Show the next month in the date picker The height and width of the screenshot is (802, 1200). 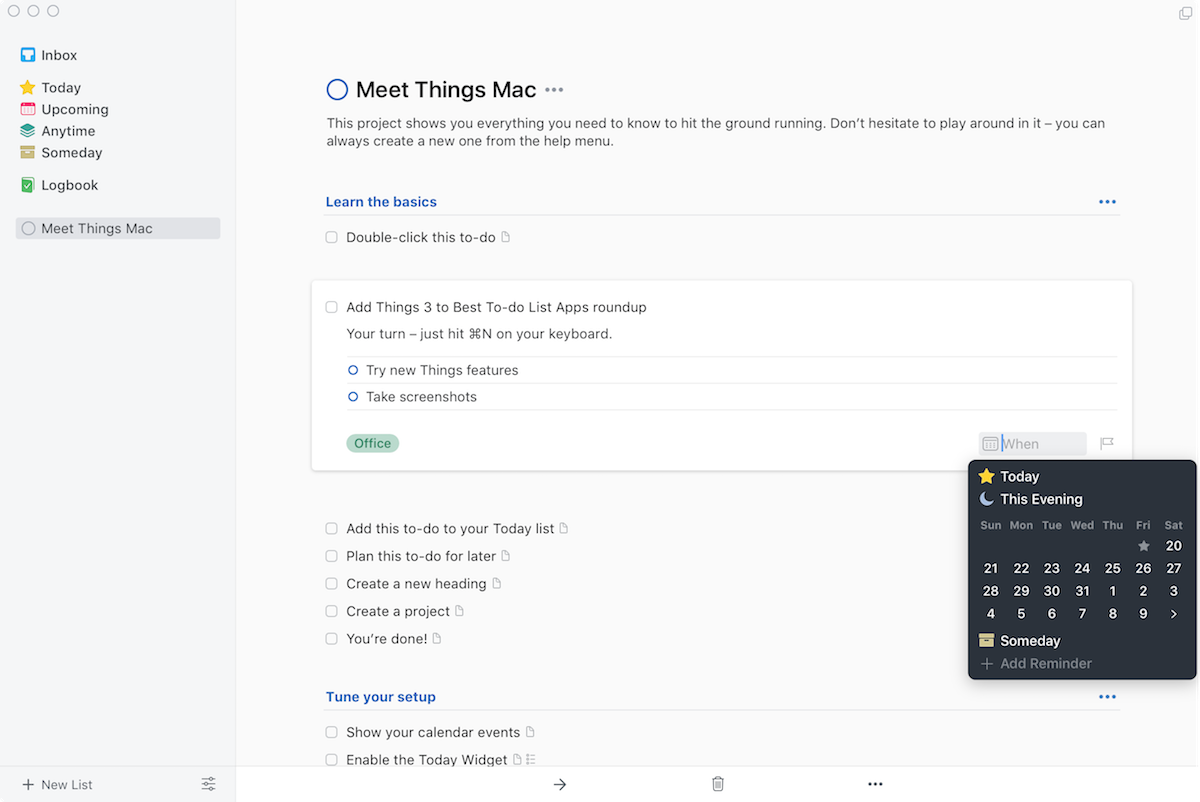click(1173, 613)
